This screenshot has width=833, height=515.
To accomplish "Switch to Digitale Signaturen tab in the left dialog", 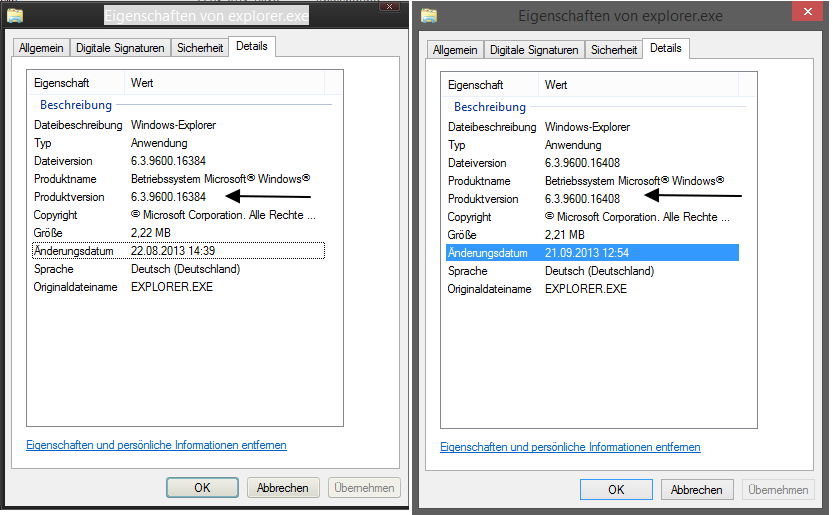I will (120, 47).
